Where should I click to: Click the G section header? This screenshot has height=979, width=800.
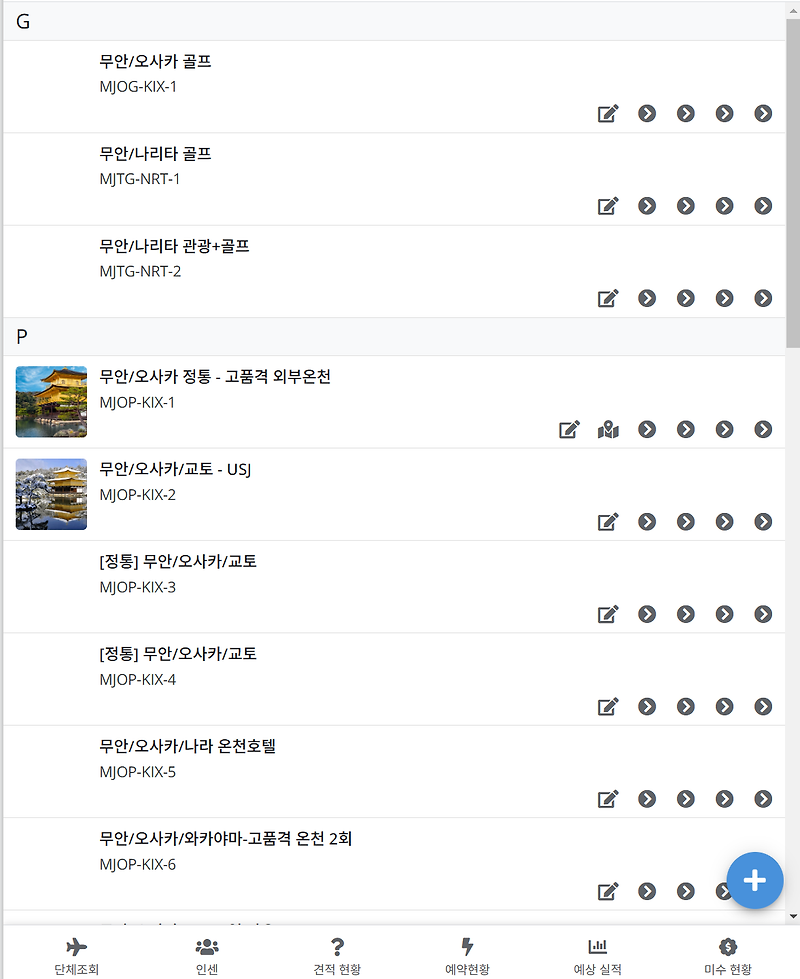[x=394, y=22]
